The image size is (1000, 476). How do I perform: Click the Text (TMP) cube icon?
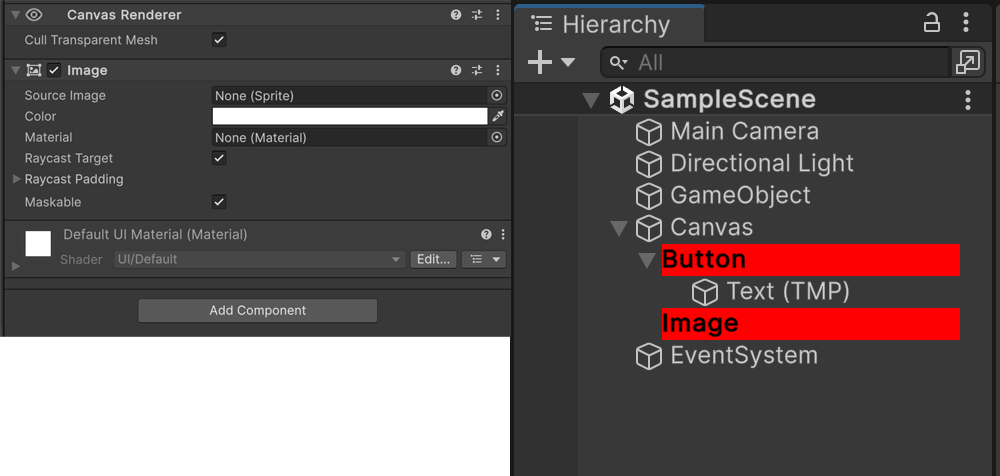(x=705, y=292)
